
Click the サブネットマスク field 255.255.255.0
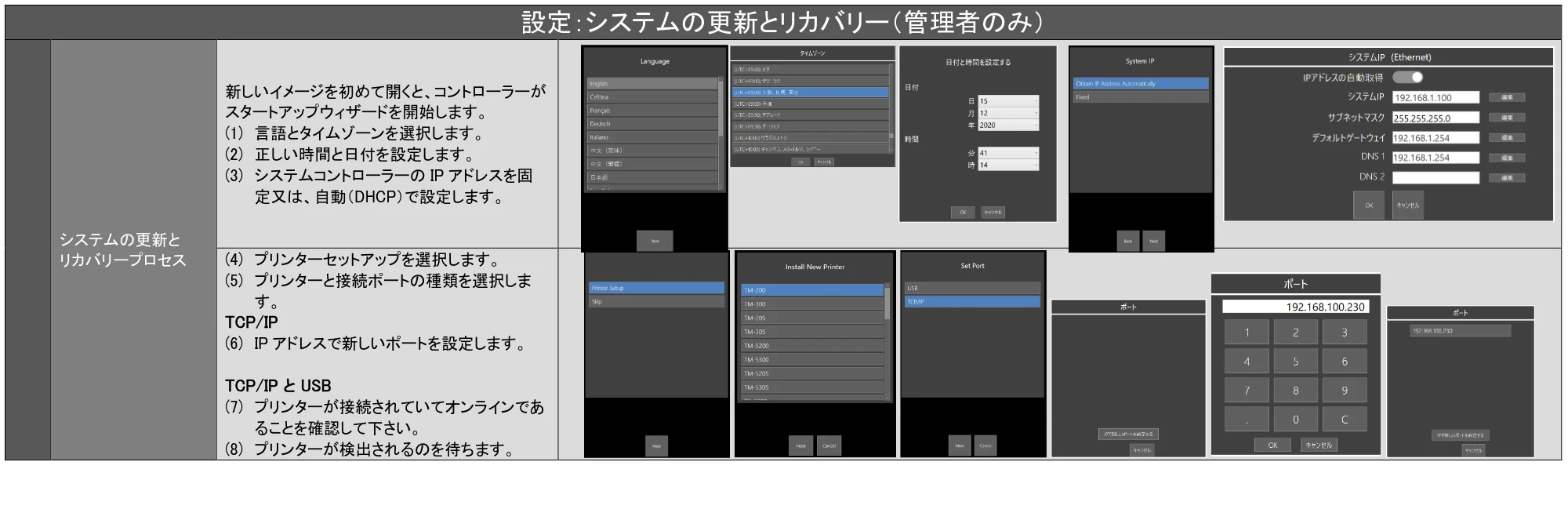[x=1436, y=118]
